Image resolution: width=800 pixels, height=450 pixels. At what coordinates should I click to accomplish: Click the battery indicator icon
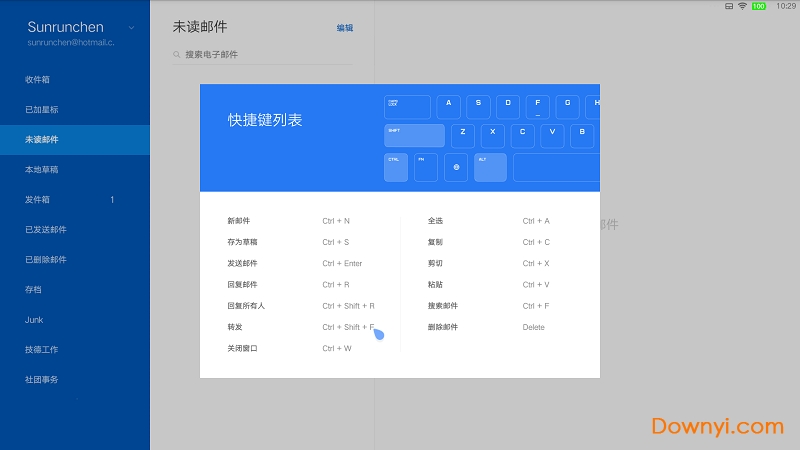pyautogui.click(x=758, y=6)
